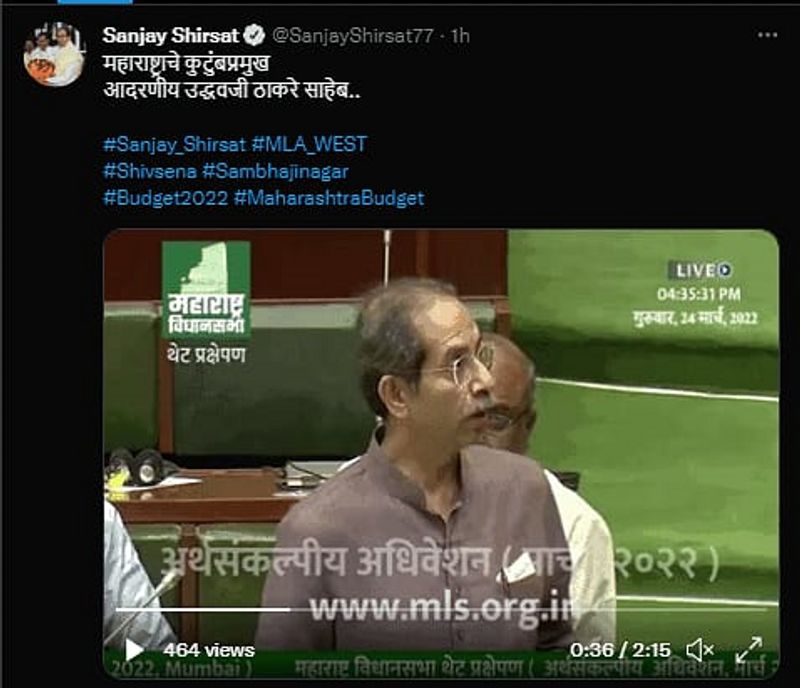Viewport: 800px width, 688px height.
Task: Click the 1h tweet timestamp
Action: pyautogui.click(x=460, y=36)
